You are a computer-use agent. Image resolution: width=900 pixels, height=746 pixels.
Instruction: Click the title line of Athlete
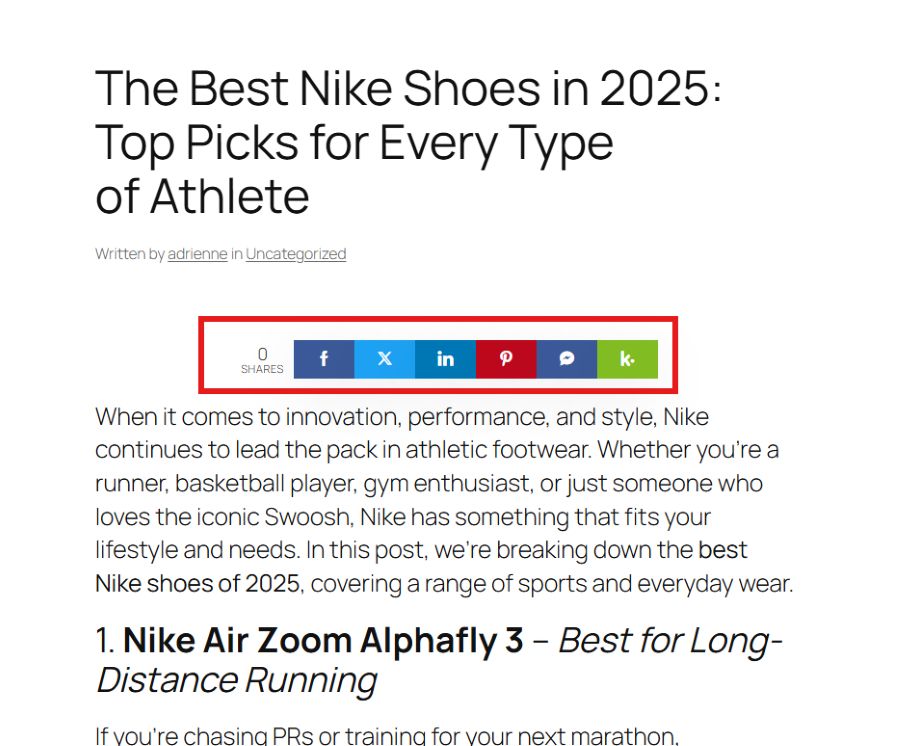(202, 197)
